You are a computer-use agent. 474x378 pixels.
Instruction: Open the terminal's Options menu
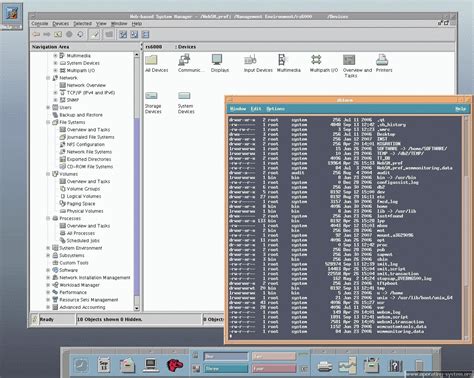(275, 109)
